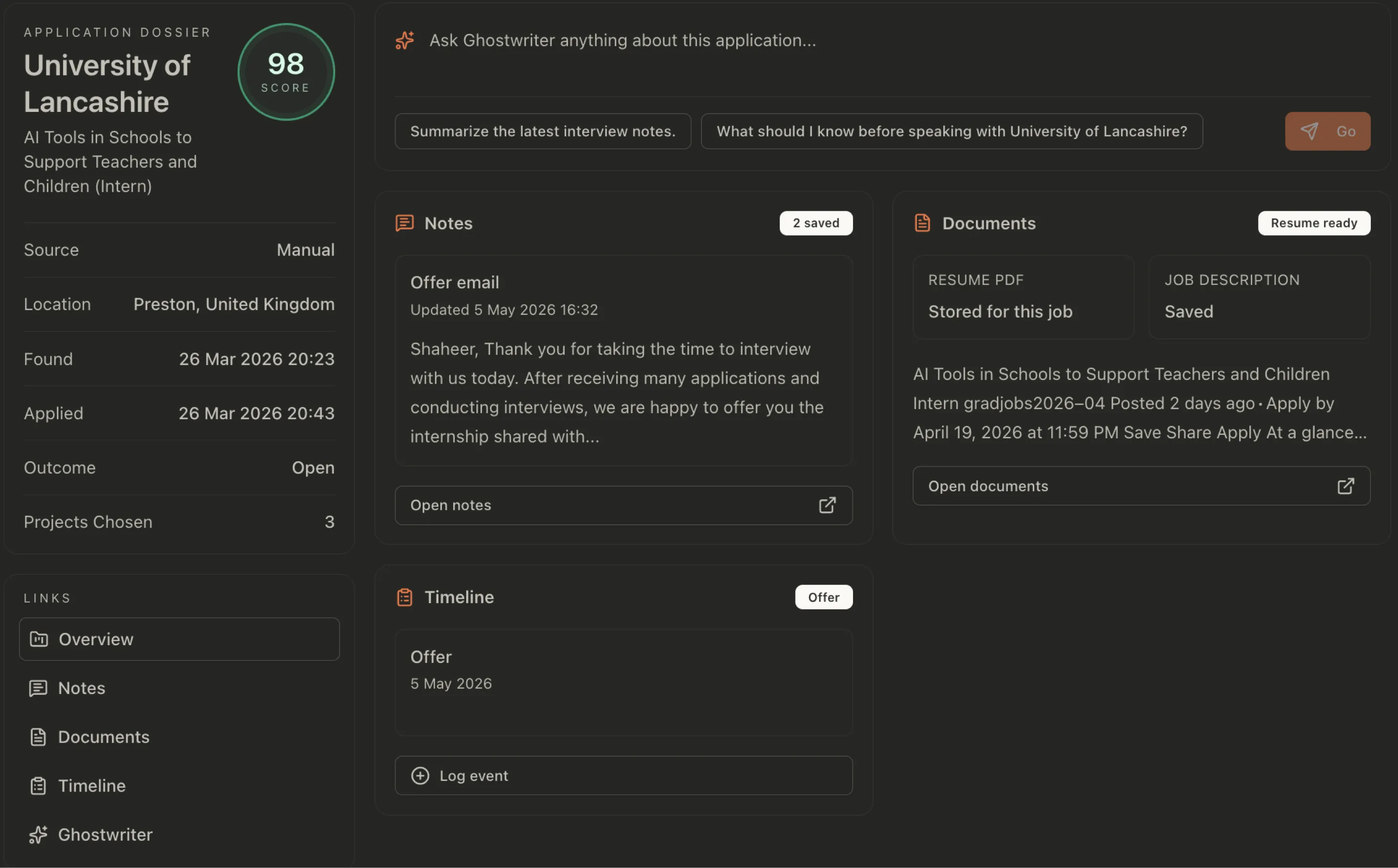
Task: Select the Job Description tile
Action: (1260, 297)
